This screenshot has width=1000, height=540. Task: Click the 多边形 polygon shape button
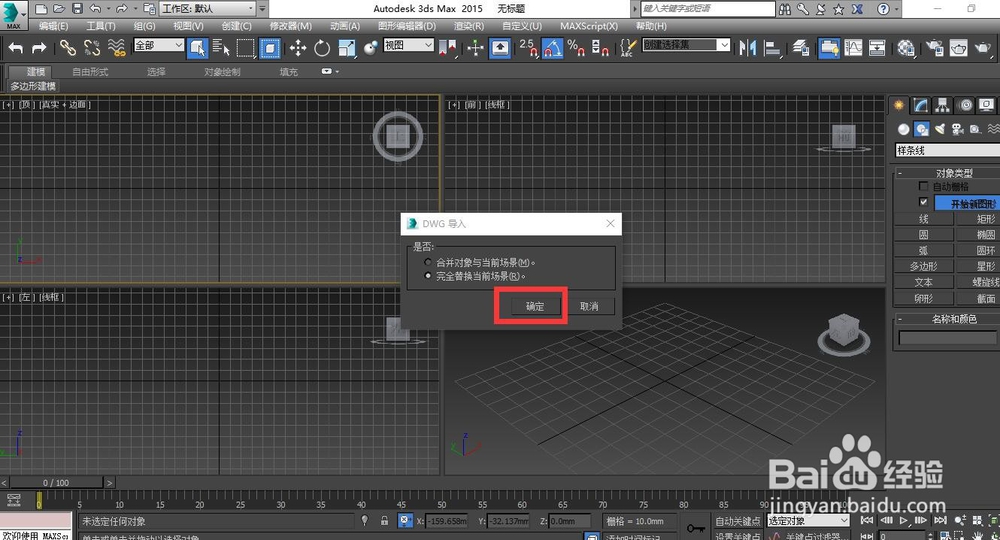923,266
